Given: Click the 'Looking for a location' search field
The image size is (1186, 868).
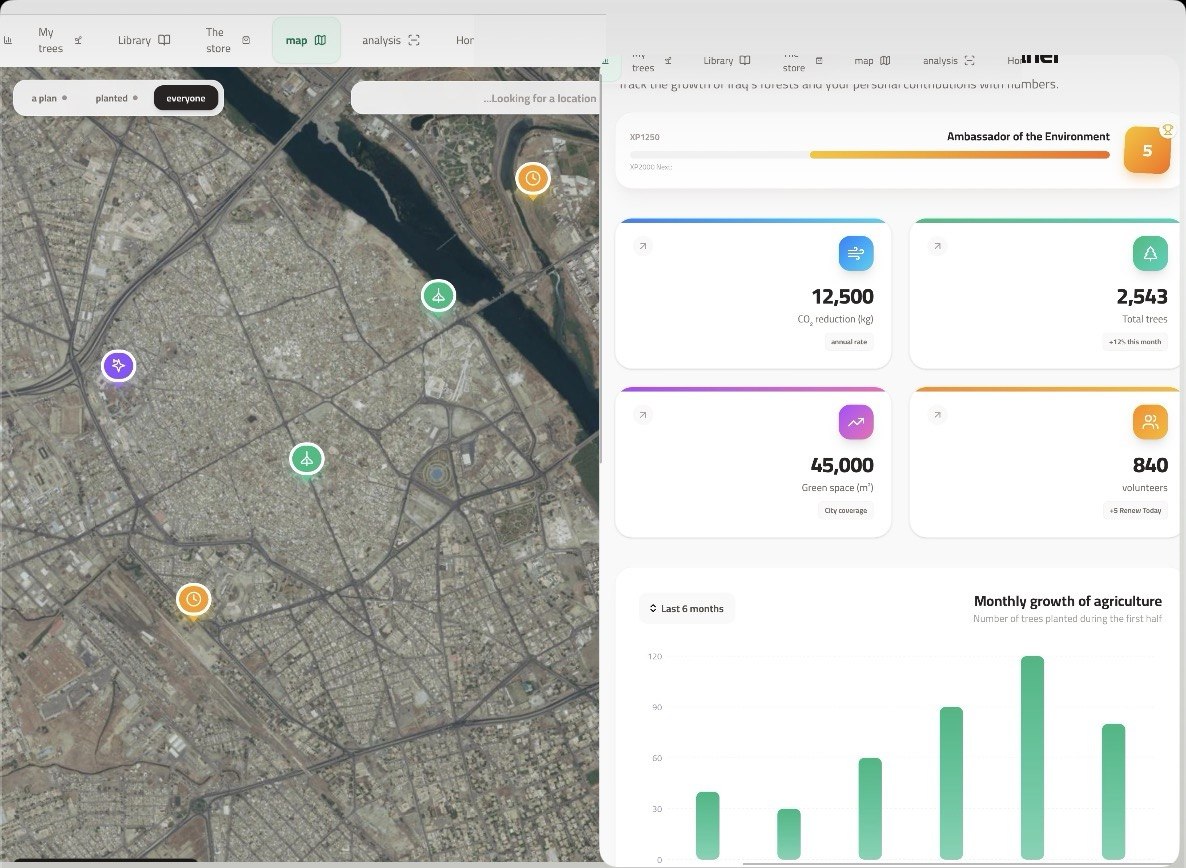Looking at the screenshot, I should pos(477,98).
